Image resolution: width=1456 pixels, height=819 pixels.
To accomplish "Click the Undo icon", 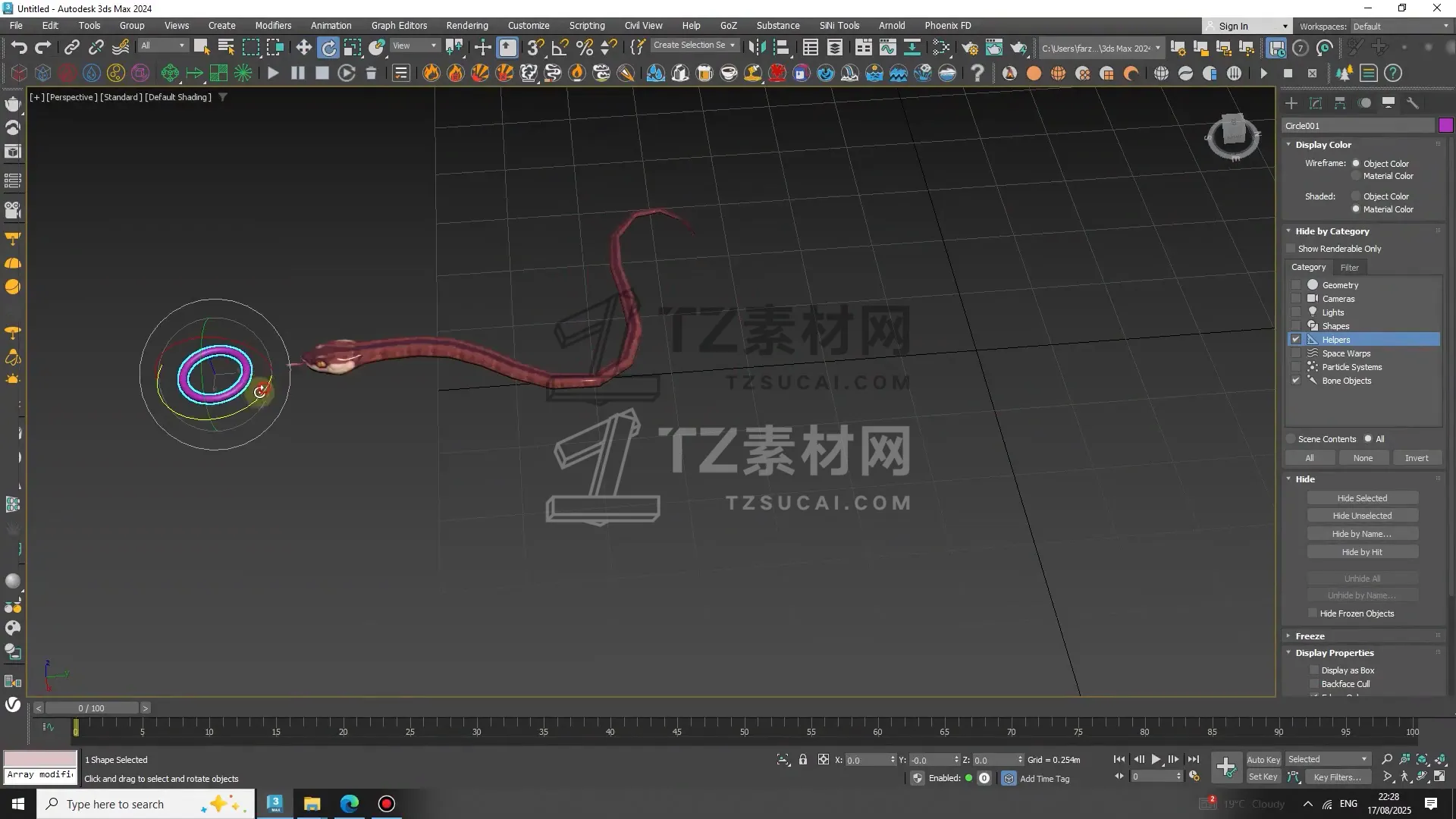I will pyautogui.click(x=19, y=47).
